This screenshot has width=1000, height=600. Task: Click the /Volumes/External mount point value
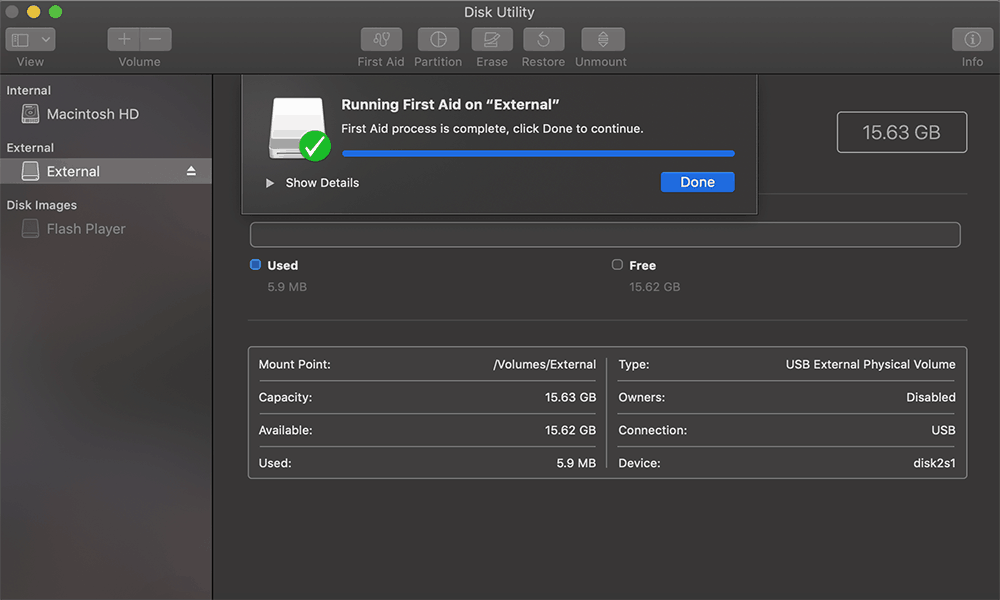[x=545, y=365]
